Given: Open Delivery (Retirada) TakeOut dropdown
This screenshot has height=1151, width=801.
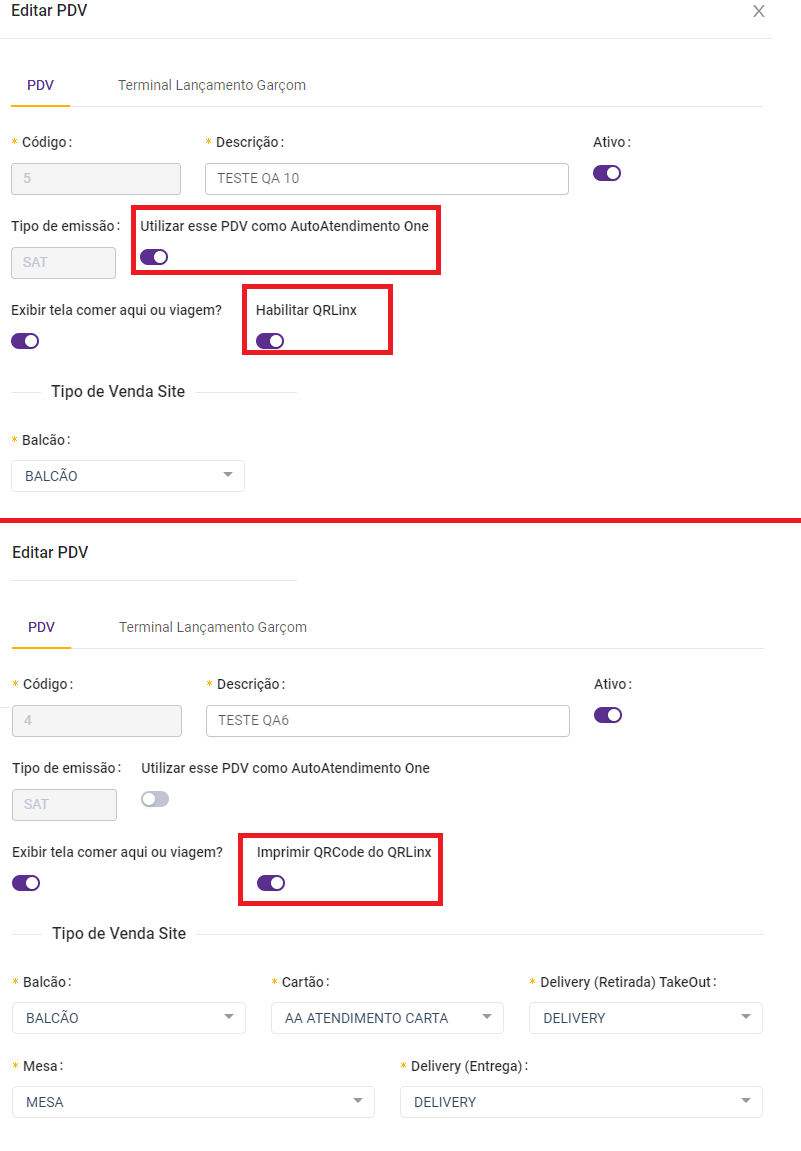Looking at the screenshot, I should (645, 1018).
